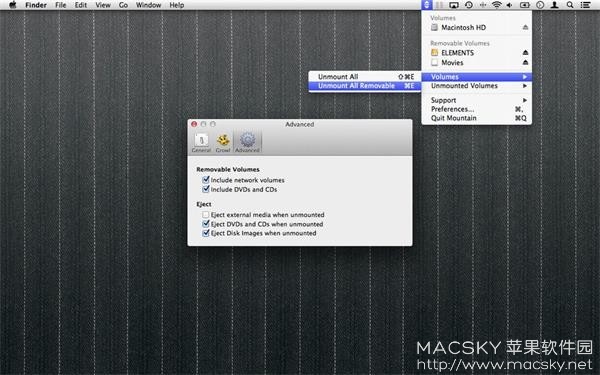Click the Mountain menu bar icon
Screen dimensions: 600x375
click(426, 5)
